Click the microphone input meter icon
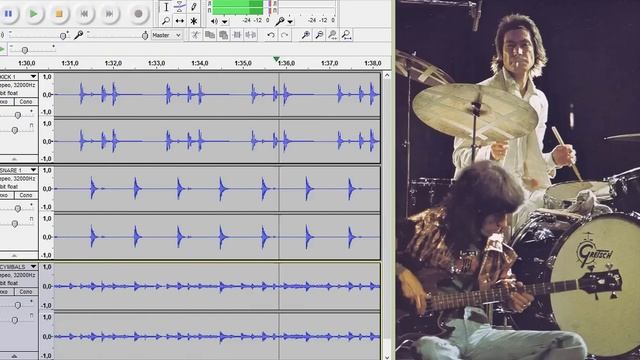 click(x=280, y=21)
